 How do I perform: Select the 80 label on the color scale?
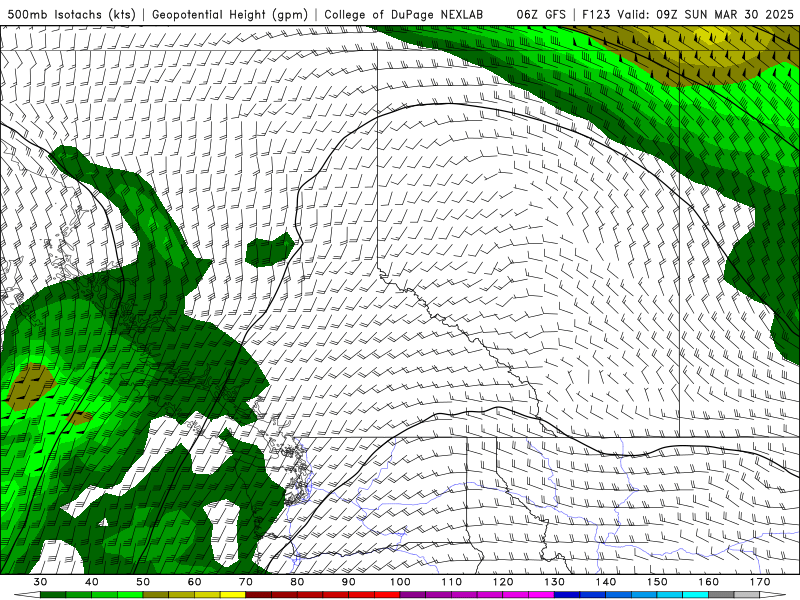point(297,582)
